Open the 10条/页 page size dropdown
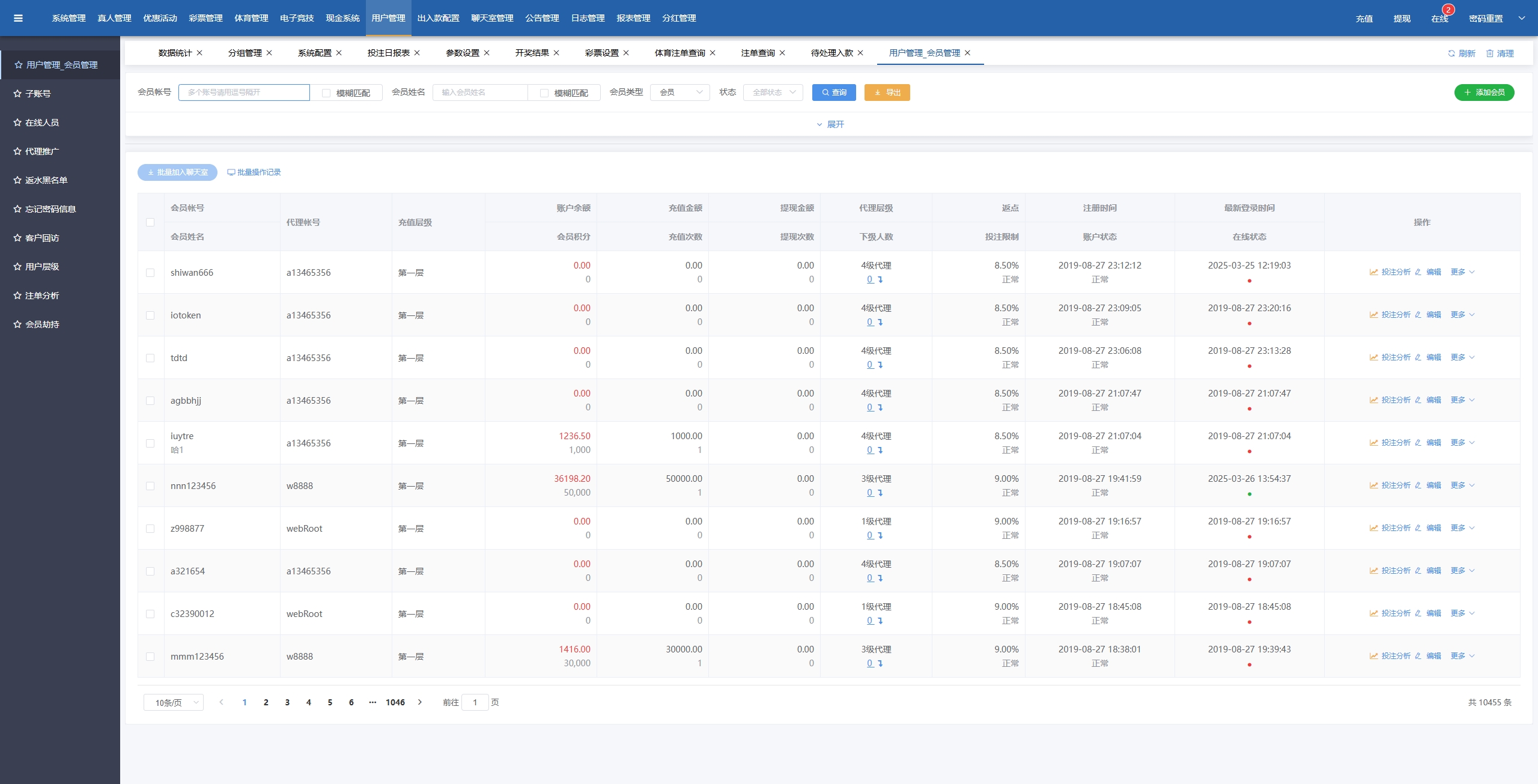The image size is (1538, 784). [x=173, y=702]
